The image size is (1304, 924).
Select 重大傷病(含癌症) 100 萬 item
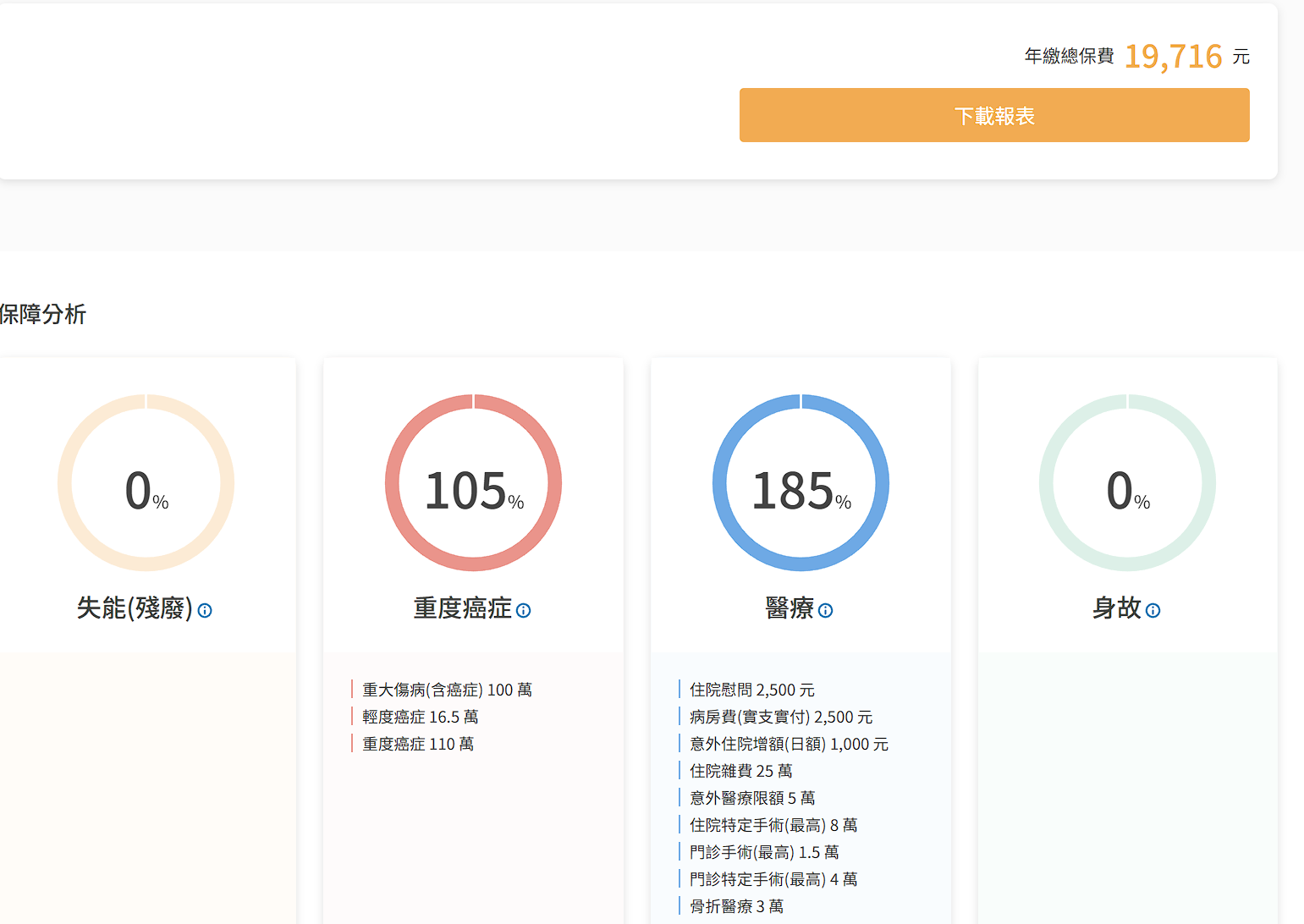pyautogui.click(x=447, y=690)
